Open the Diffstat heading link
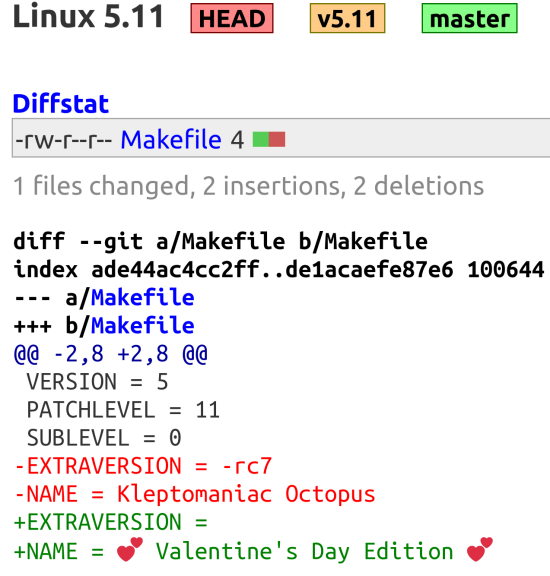Viewport: 550px width, 576px height. pos(61,103)
